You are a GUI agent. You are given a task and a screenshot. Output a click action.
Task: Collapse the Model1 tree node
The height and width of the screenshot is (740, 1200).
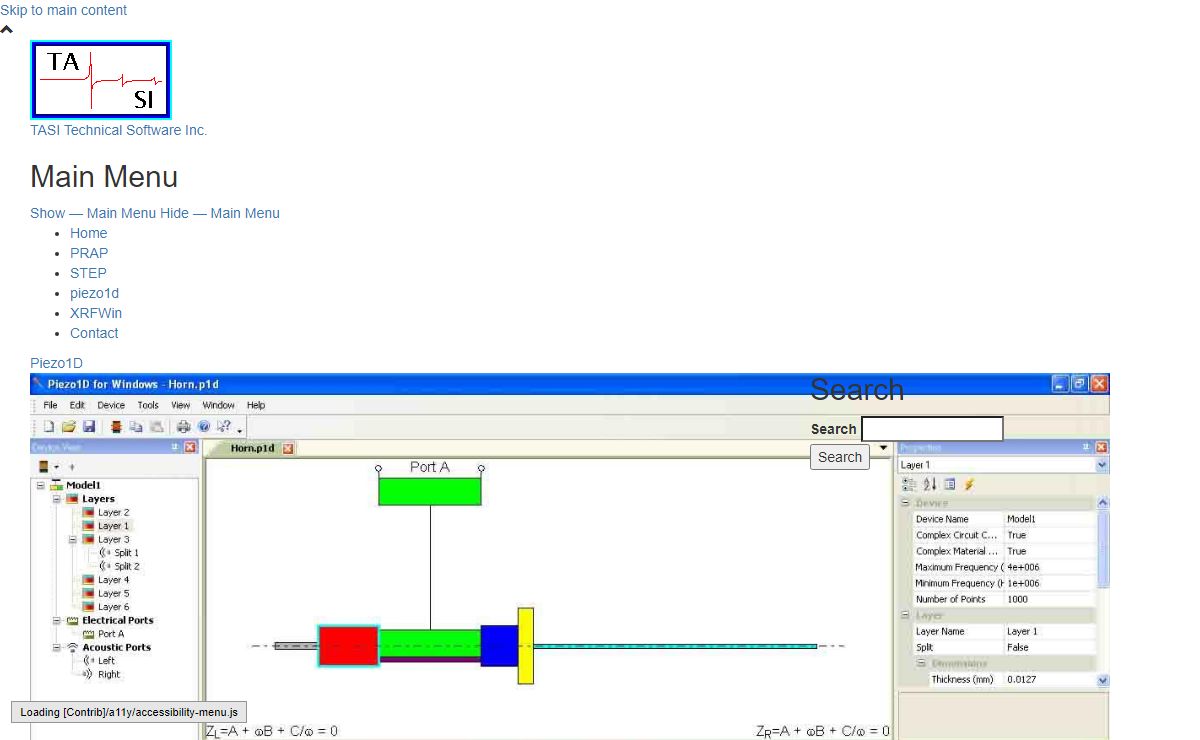coord(40,485)
